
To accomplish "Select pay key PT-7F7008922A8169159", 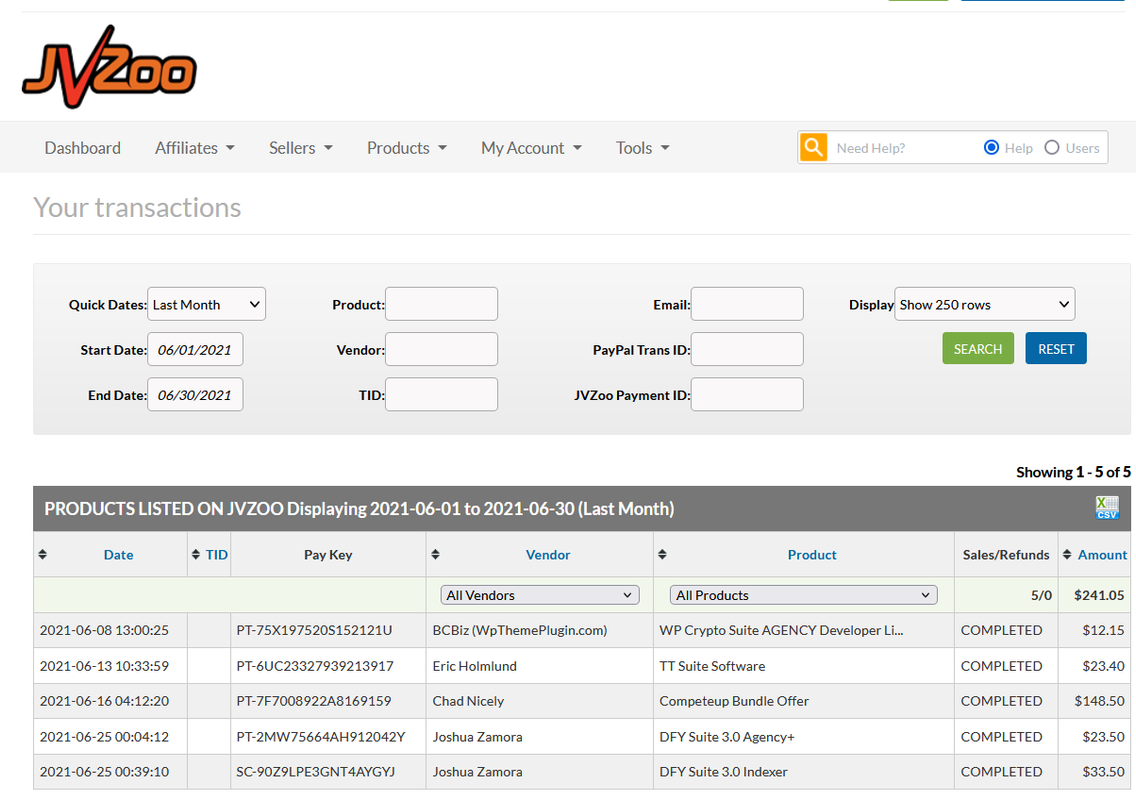I will 313,701.
